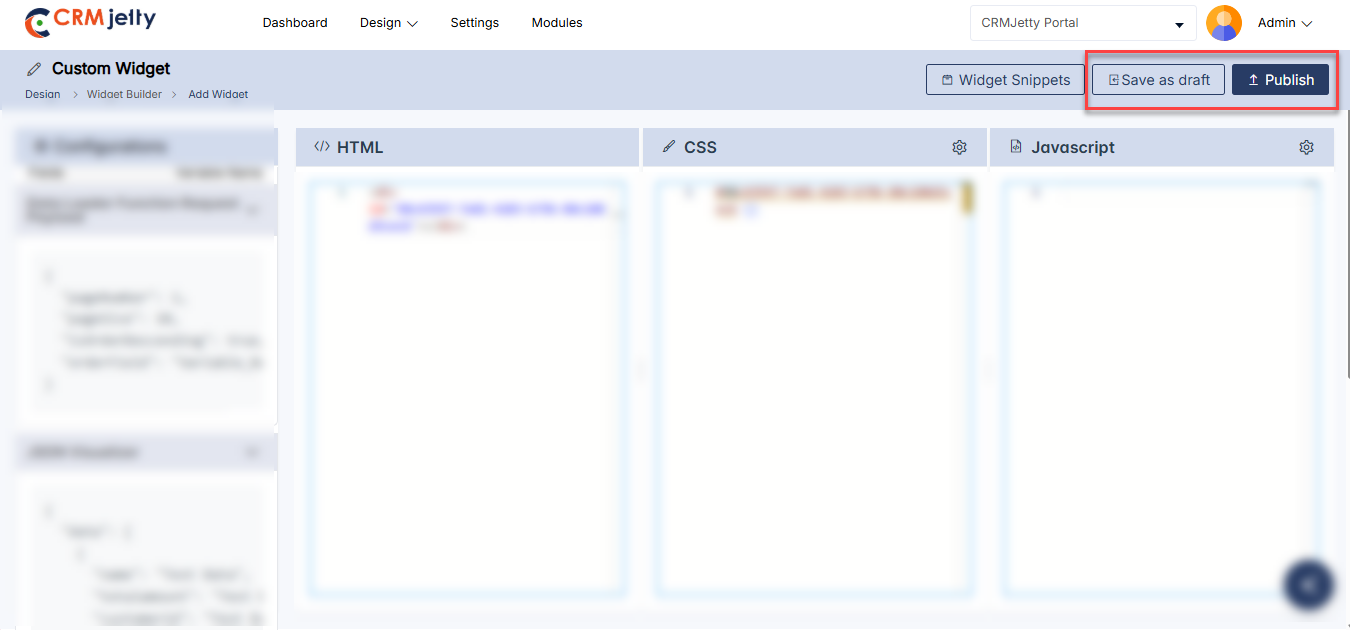Click the Javascript file icon

1016,147
